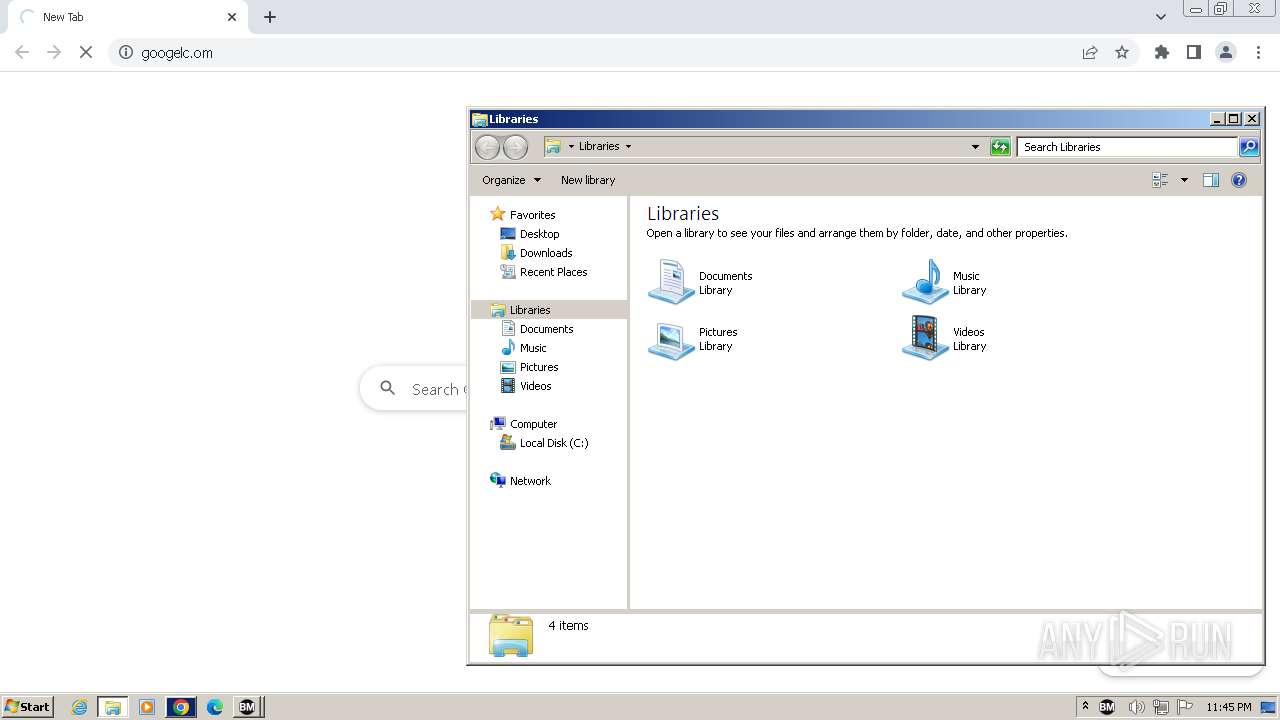Open Chrome extensions puzzle icon

(x=1162, y=53)
